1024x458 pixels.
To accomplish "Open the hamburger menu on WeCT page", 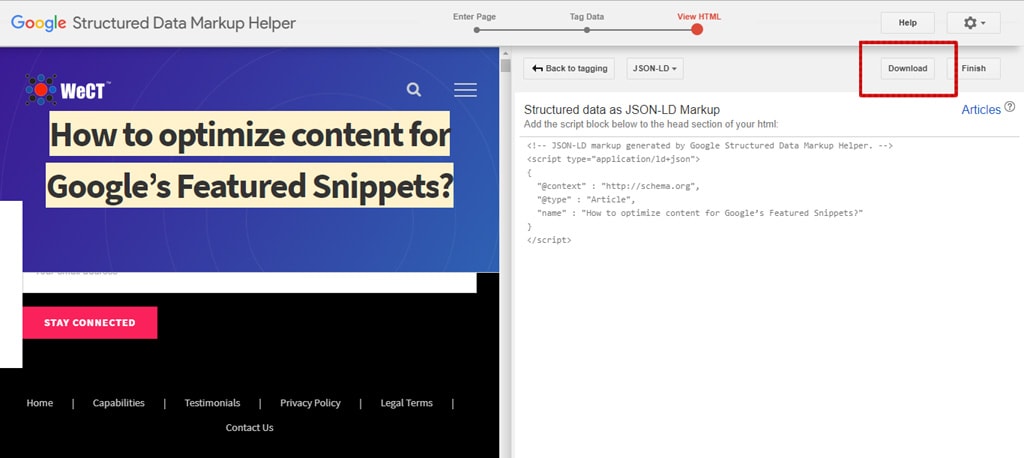I will [465, 90].
